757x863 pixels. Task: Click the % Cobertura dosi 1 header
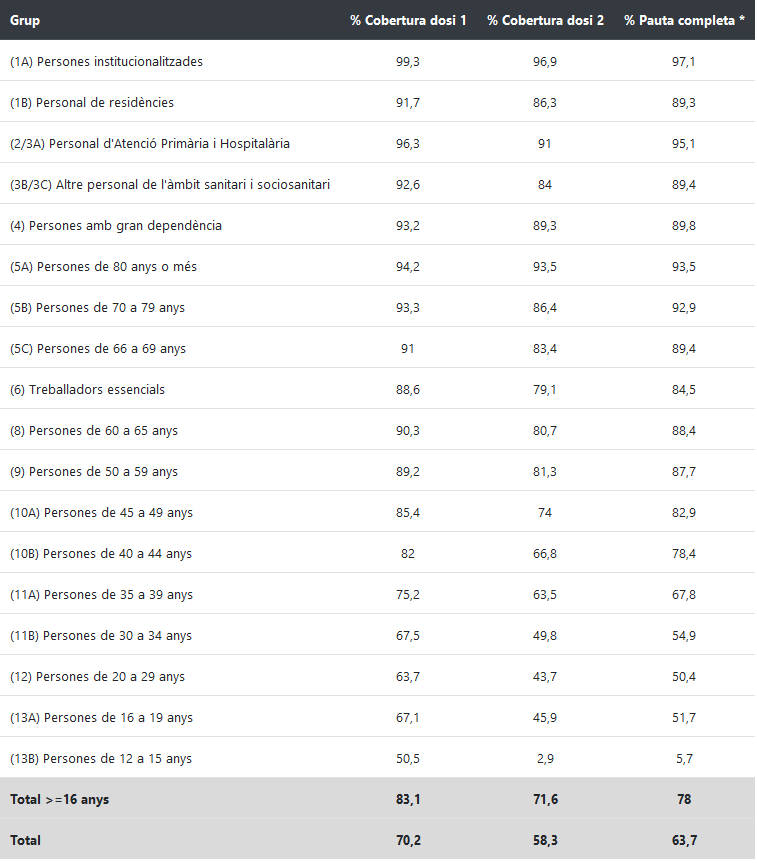pyautogui.click(x=408, y=20)
